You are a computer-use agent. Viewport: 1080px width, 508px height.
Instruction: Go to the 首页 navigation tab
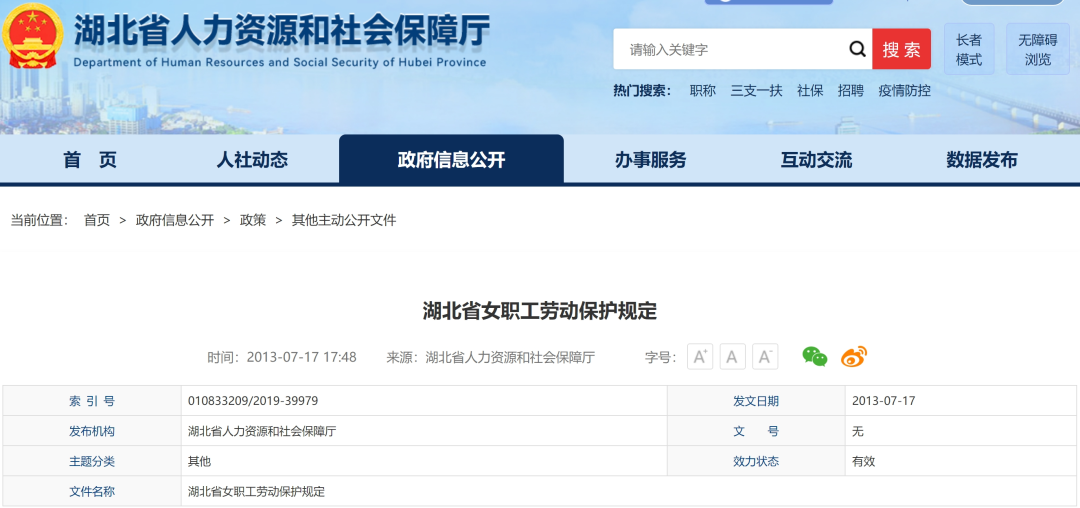[90, 160]
